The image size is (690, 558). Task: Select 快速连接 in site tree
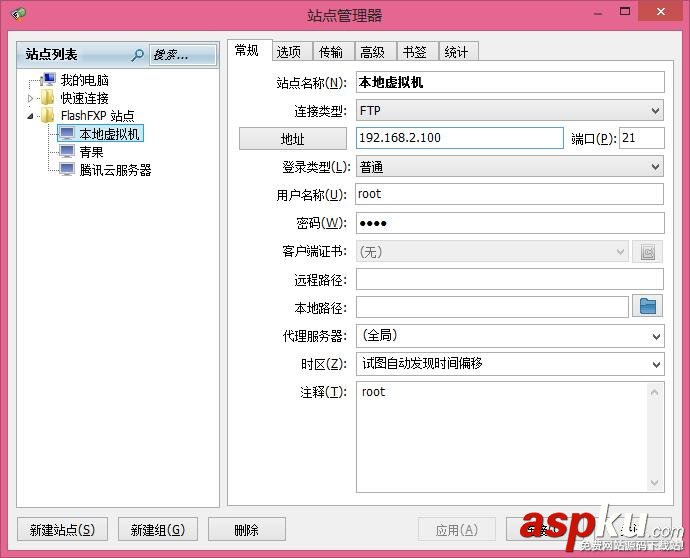tap(84, 98)
